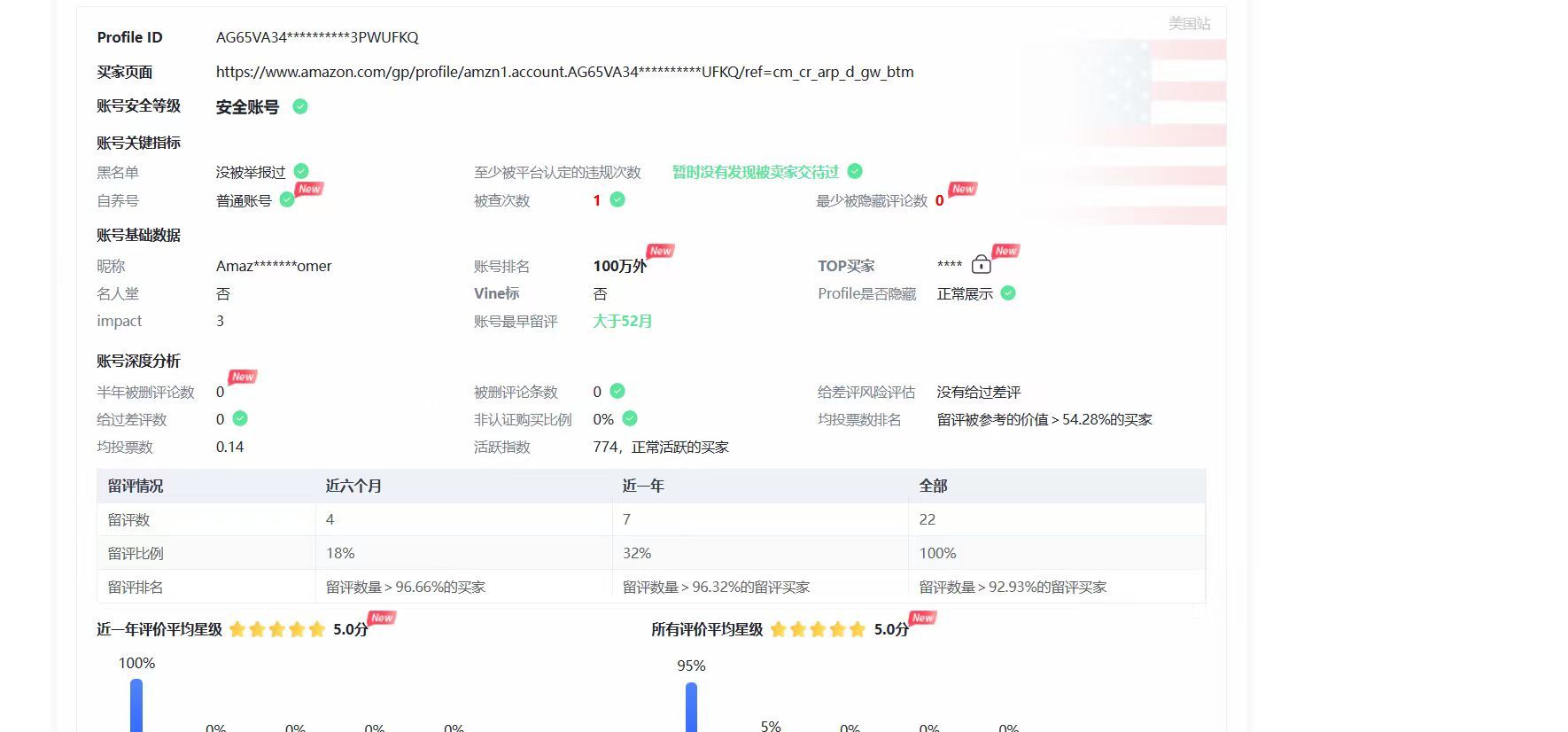Image resolution: width=1568 pixels, height=732 pixels.
Task: Click the check icon beside 给过差评数
Action: pyautogui.click(x=240, y=418)
